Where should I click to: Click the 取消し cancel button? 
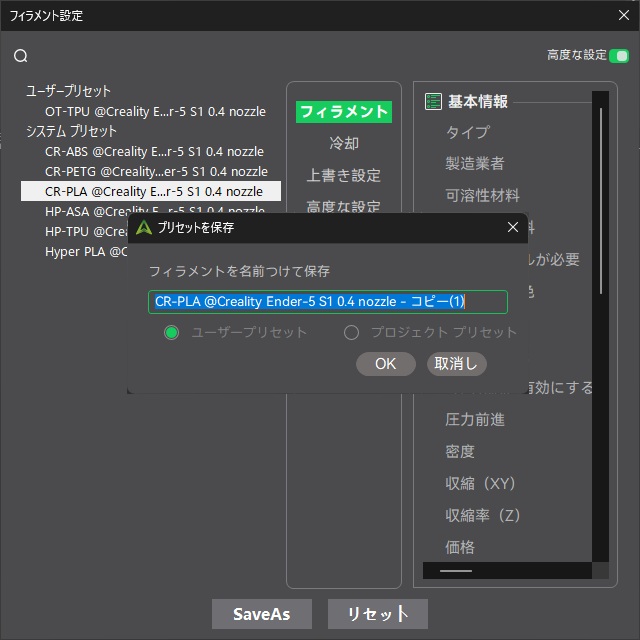(457, 363)
